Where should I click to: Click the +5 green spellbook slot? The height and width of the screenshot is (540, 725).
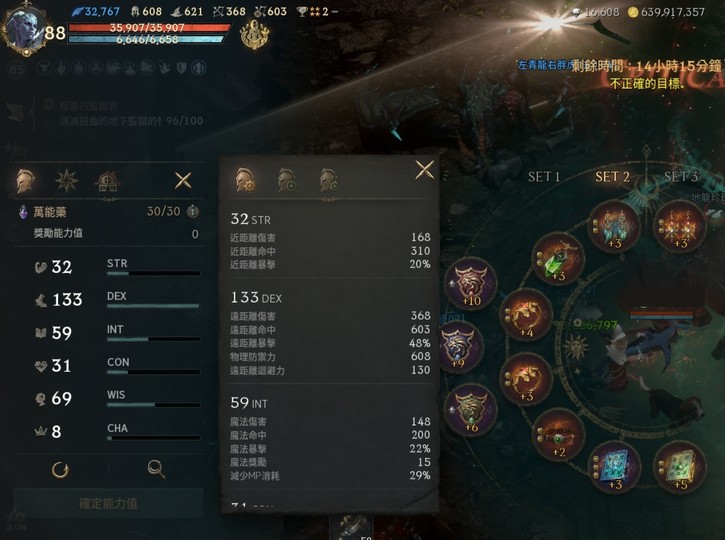click(x=680, y=467)
